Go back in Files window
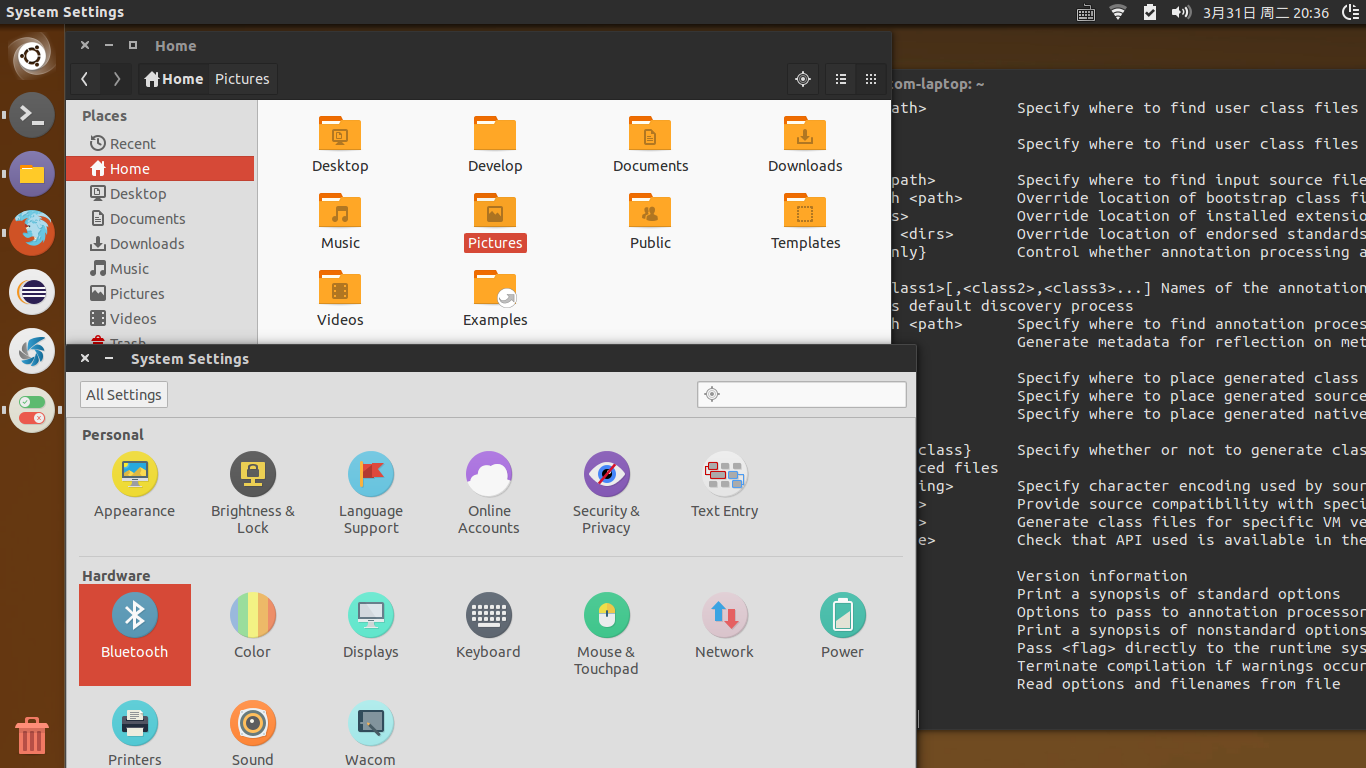 point(85,79)
